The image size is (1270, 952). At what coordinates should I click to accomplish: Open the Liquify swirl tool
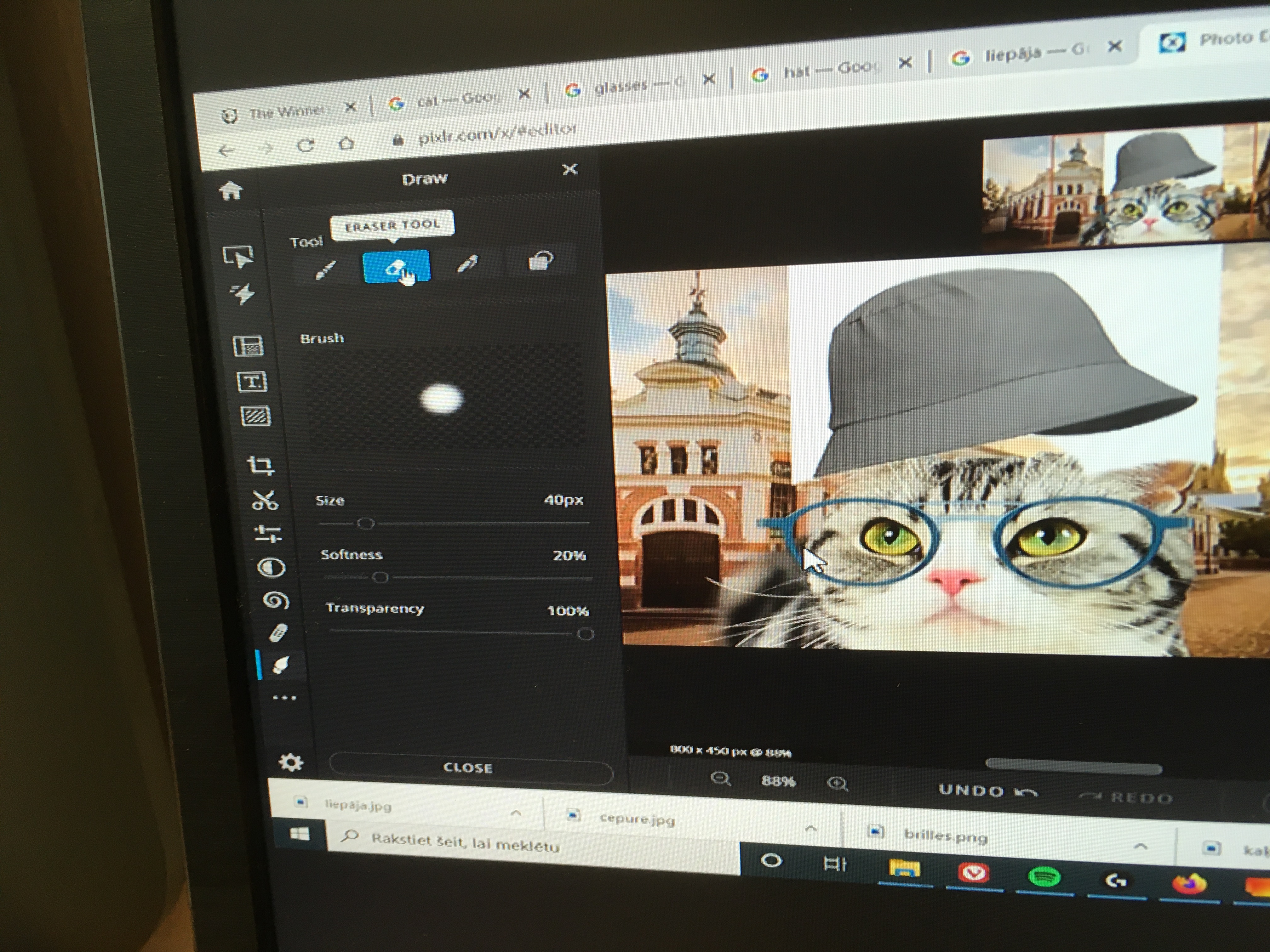coord(275,601)
